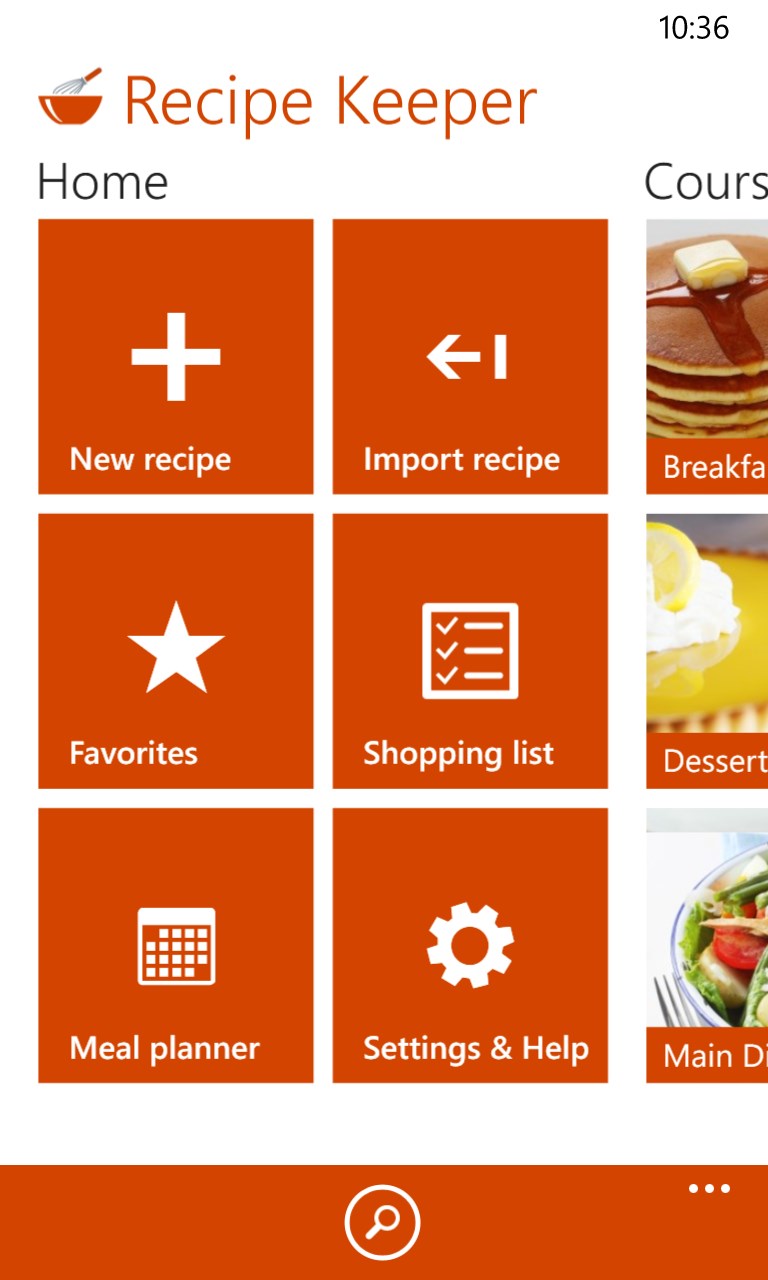Screen dimensions: 768x1280
Task: Open the Shopping list checklist icon
Action: coord(470,651)
